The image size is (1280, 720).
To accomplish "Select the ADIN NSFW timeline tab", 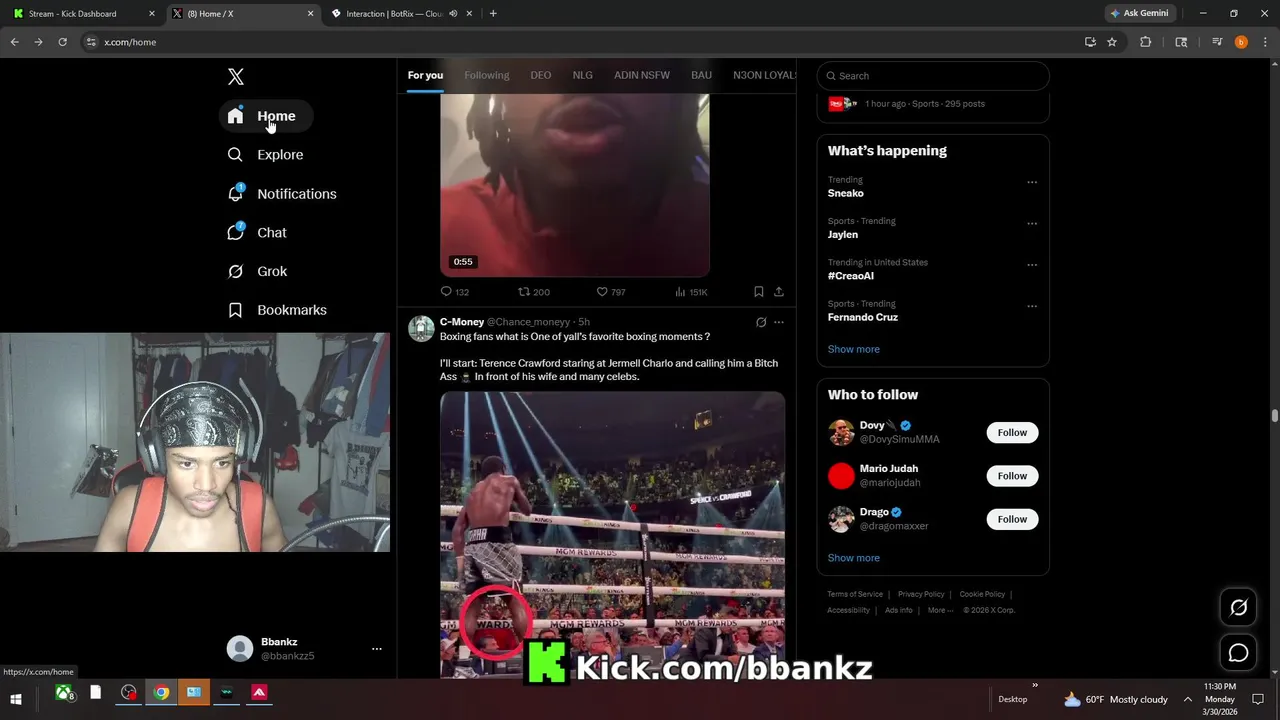I will (x=642, y=75).
